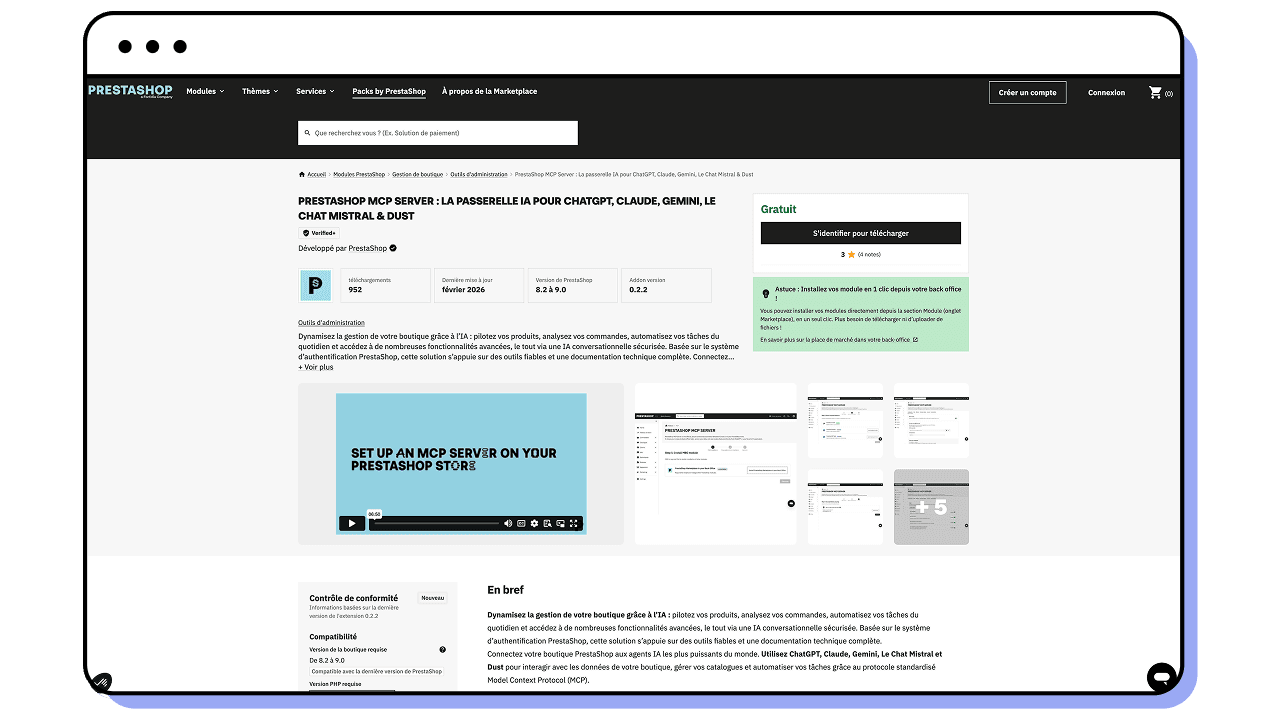Open video settings gear icon
The width and height of the screenshot is (1280, 720).
535,523
